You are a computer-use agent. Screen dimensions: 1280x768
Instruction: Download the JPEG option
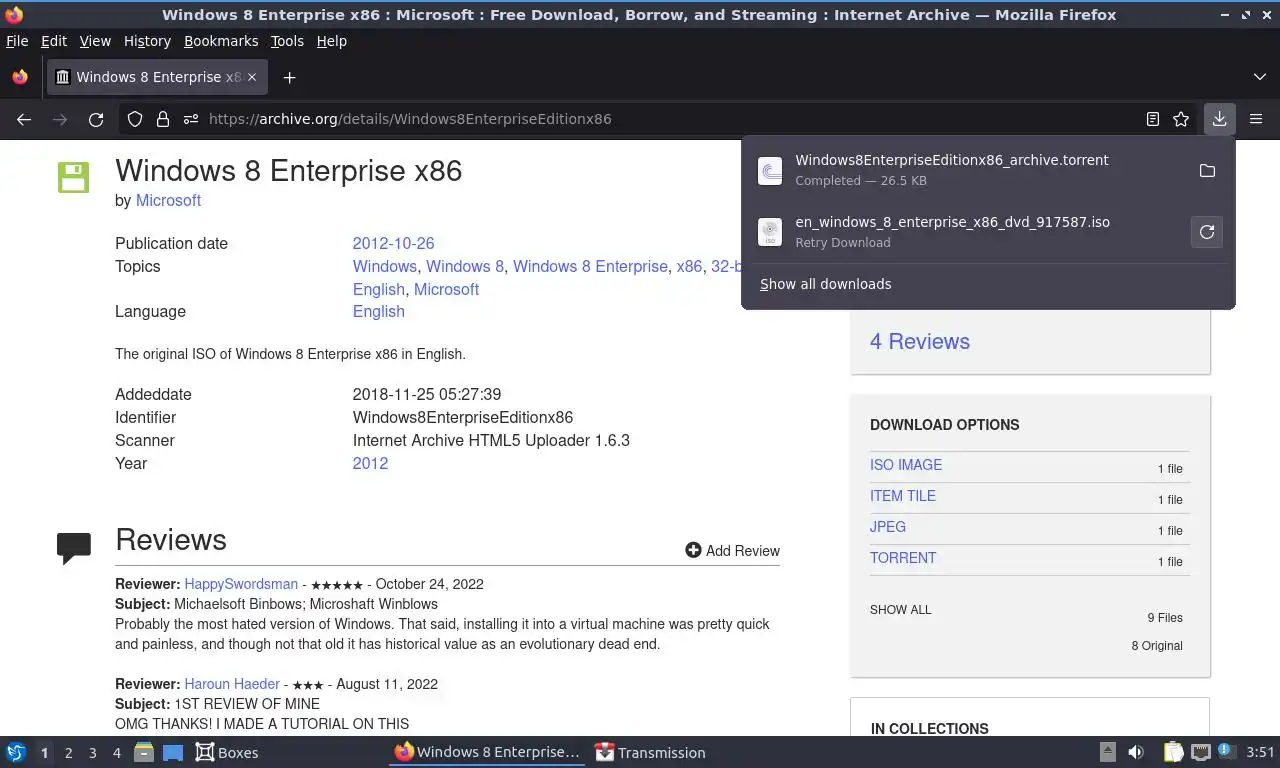[888, 527]
